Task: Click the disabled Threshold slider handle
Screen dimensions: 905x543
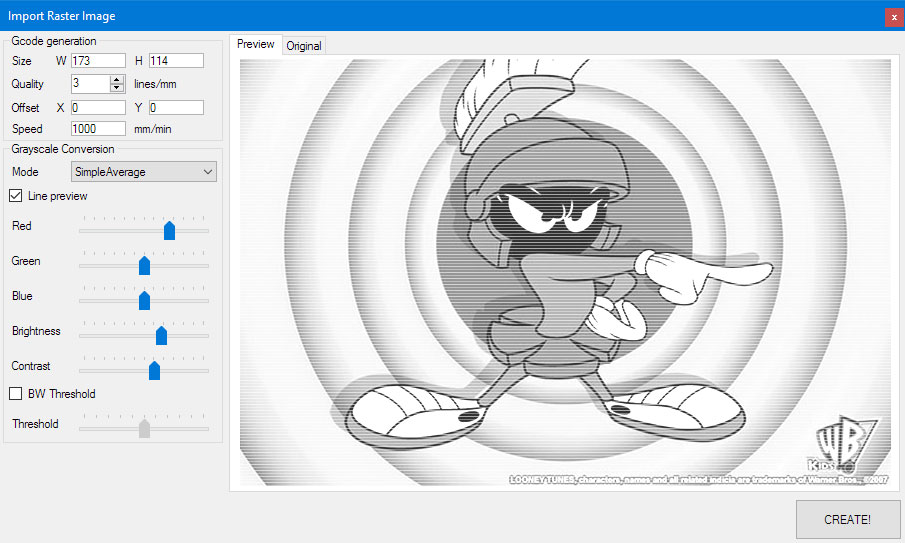Action: (x=144, y=428)
